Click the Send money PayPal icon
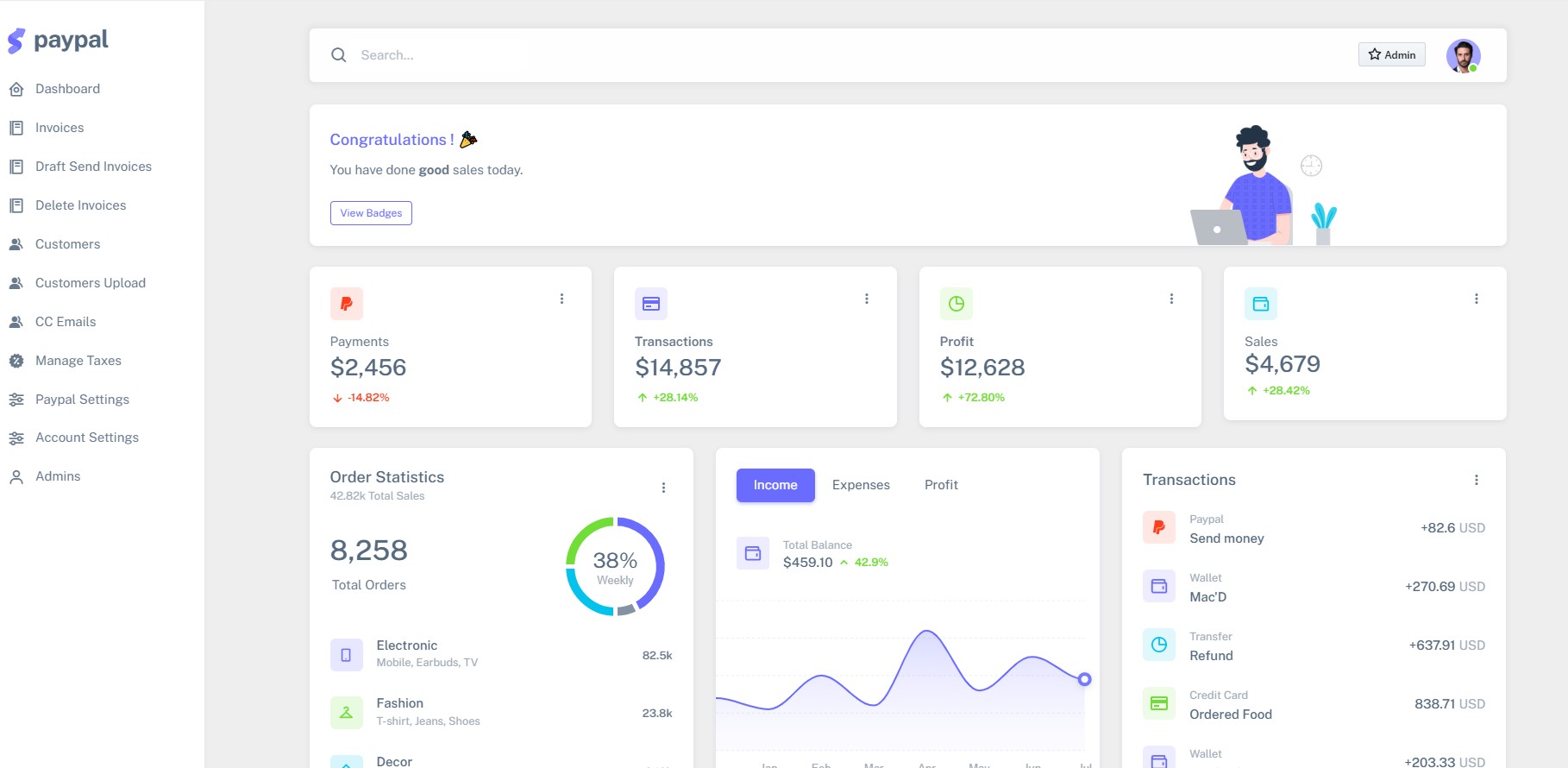This screenshot has height=768, width=1568. [x=1159, y=527]
